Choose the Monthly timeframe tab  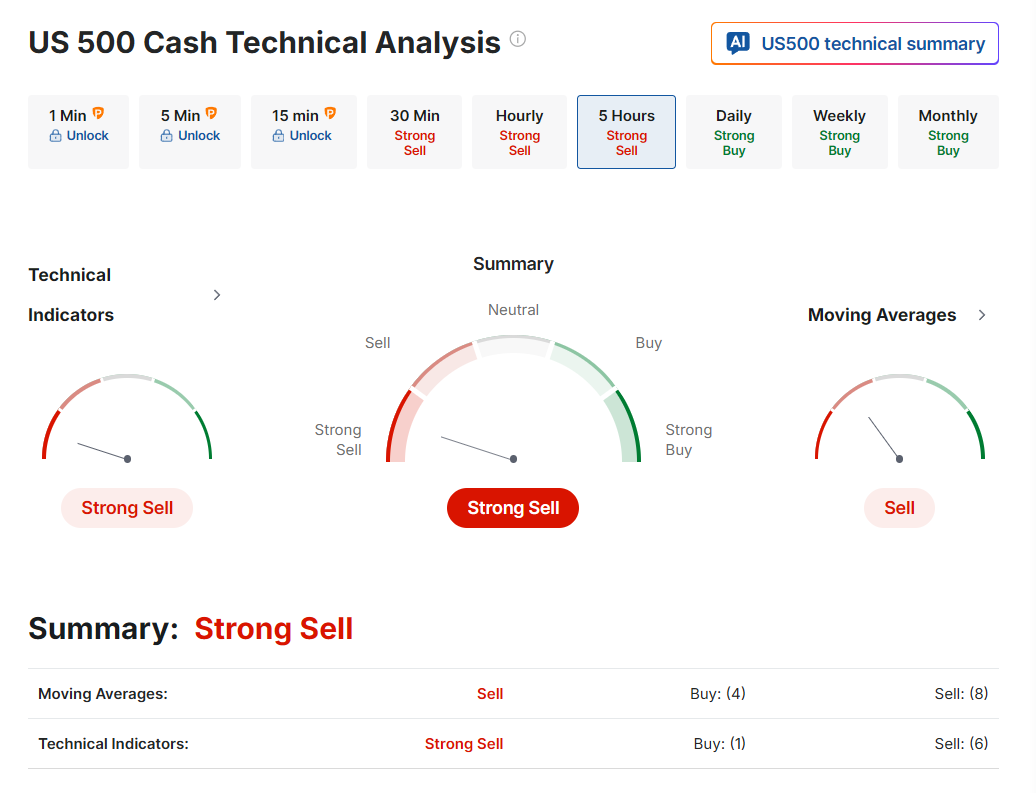pyautogui.click(x=947, y=132)
